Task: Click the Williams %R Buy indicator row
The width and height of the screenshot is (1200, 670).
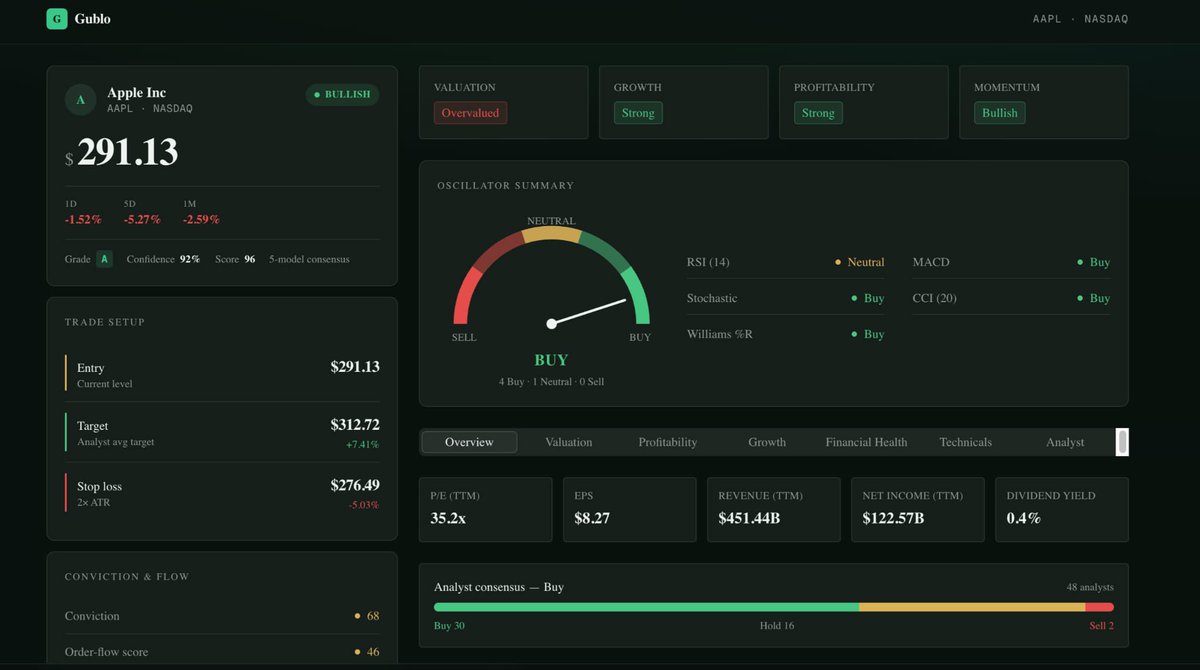Action: pos(786,334)
